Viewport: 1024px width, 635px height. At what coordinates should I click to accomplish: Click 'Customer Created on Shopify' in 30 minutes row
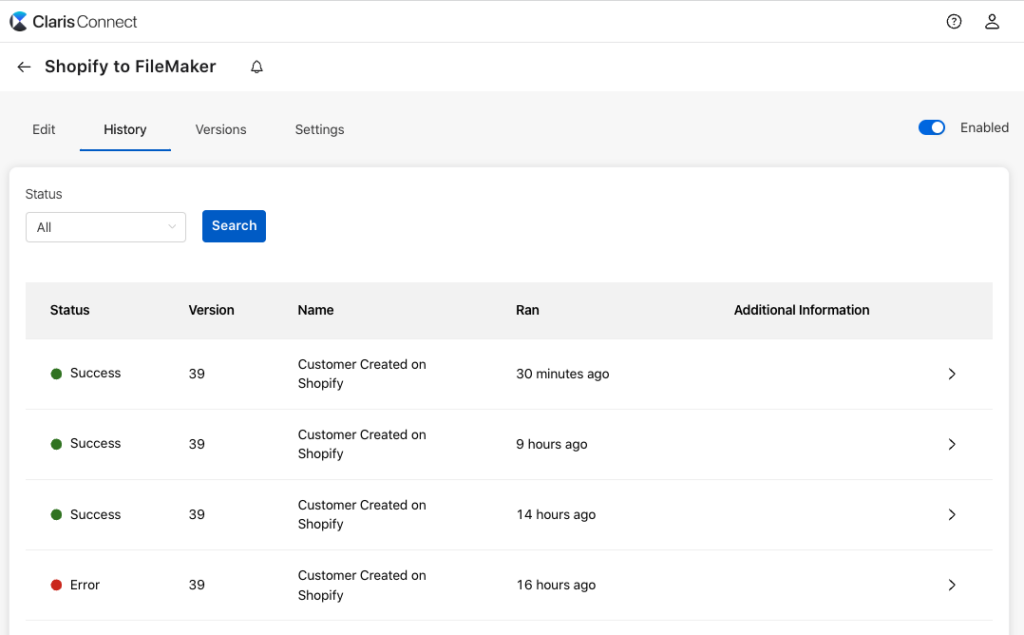pyautogui.click(x=362, y=374)
